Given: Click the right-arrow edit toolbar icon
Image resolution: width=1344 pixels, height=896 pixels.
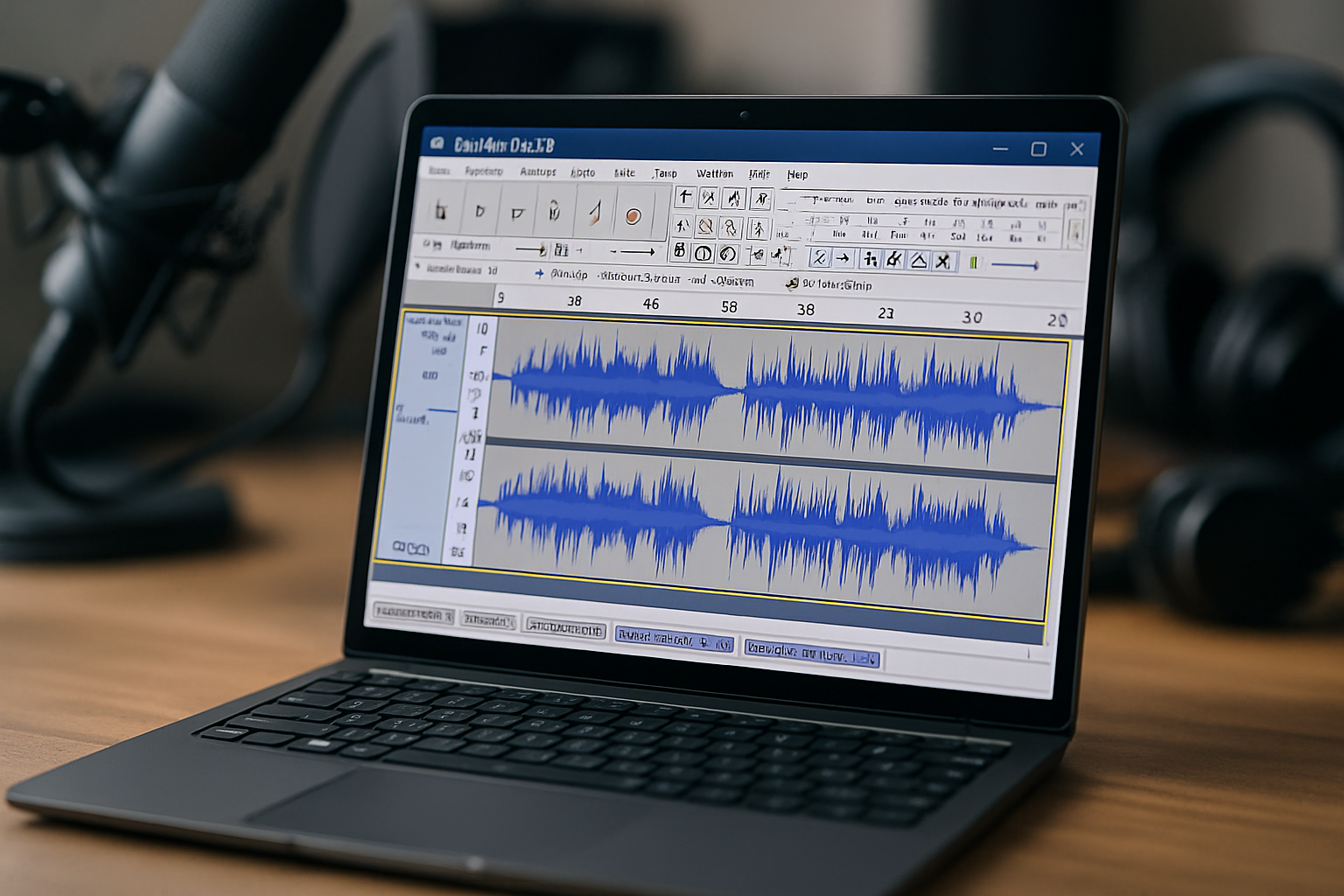Looking at the screenshot, I should (x=843, y=258).
